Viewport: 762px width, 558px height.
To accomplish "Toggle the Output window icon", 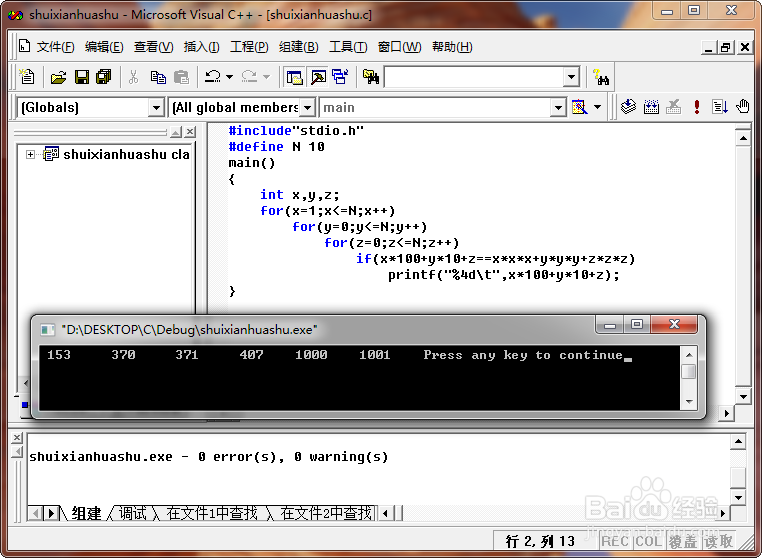I will point(318,77).
